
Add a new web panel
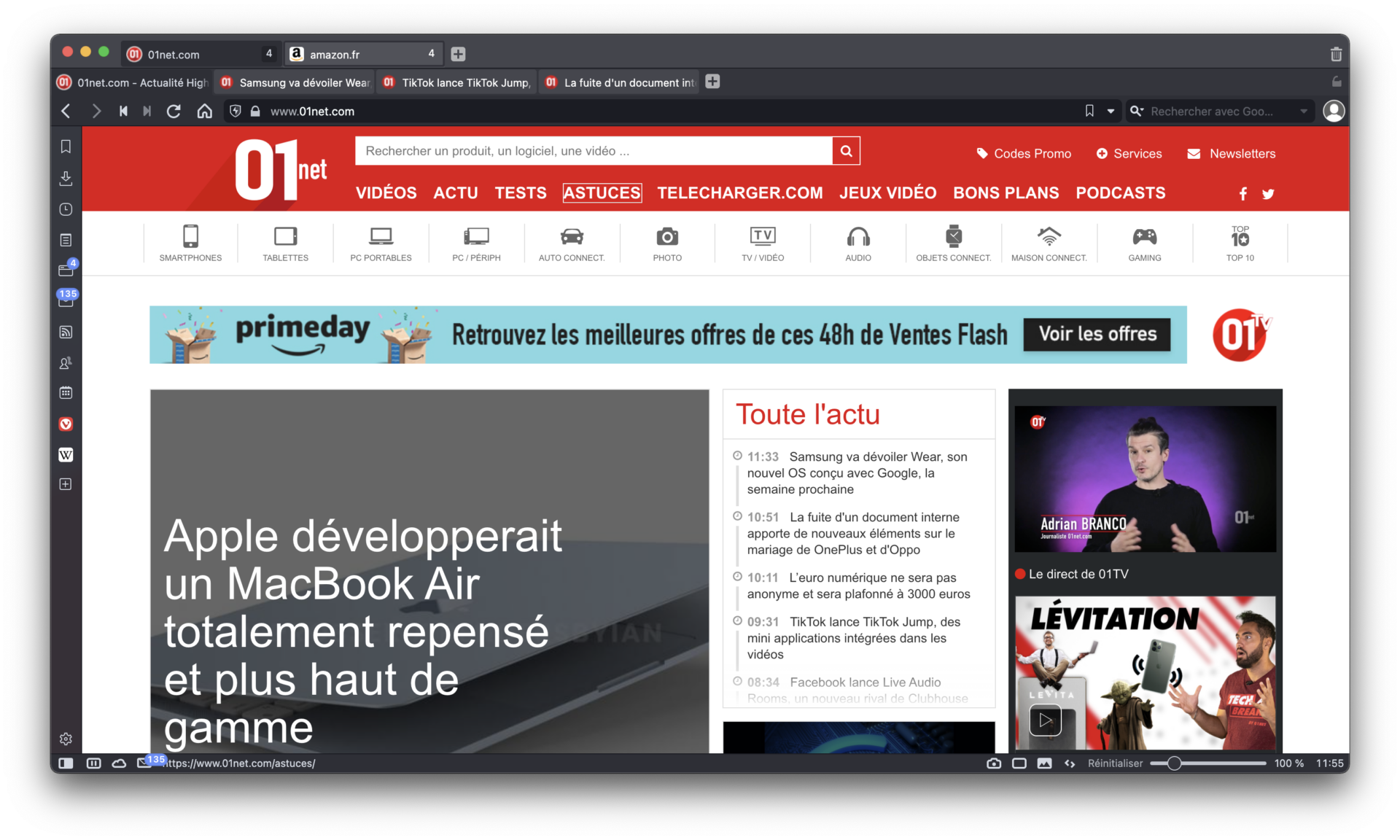click(66, 484)
